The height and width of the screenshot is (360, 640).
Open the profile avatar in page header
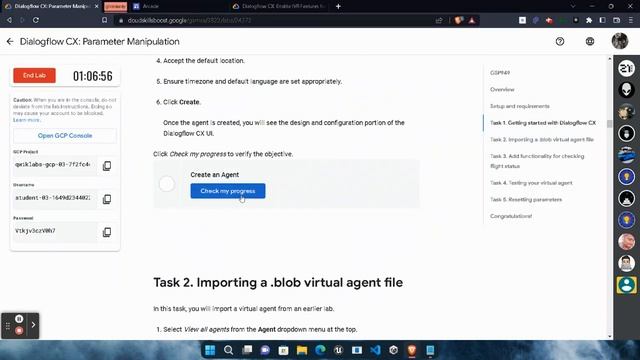(620, 41)
